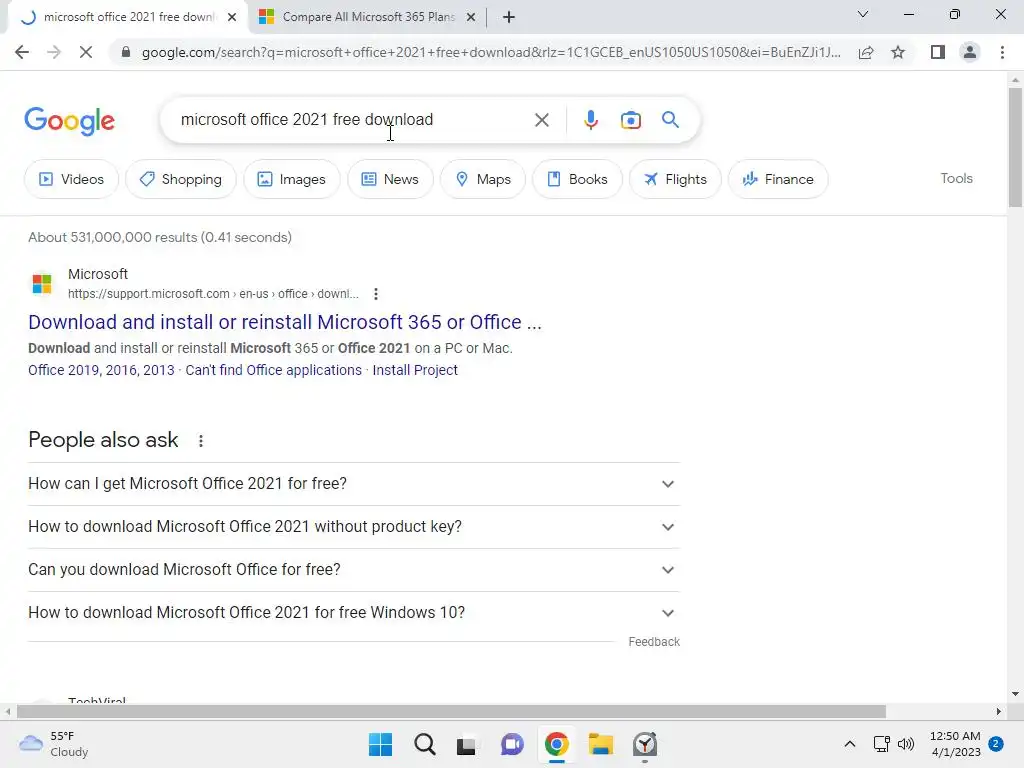Click the scroll down arrow on the vertical scrollbar
Viewport: 1024px width, 768px height.
1015,694
